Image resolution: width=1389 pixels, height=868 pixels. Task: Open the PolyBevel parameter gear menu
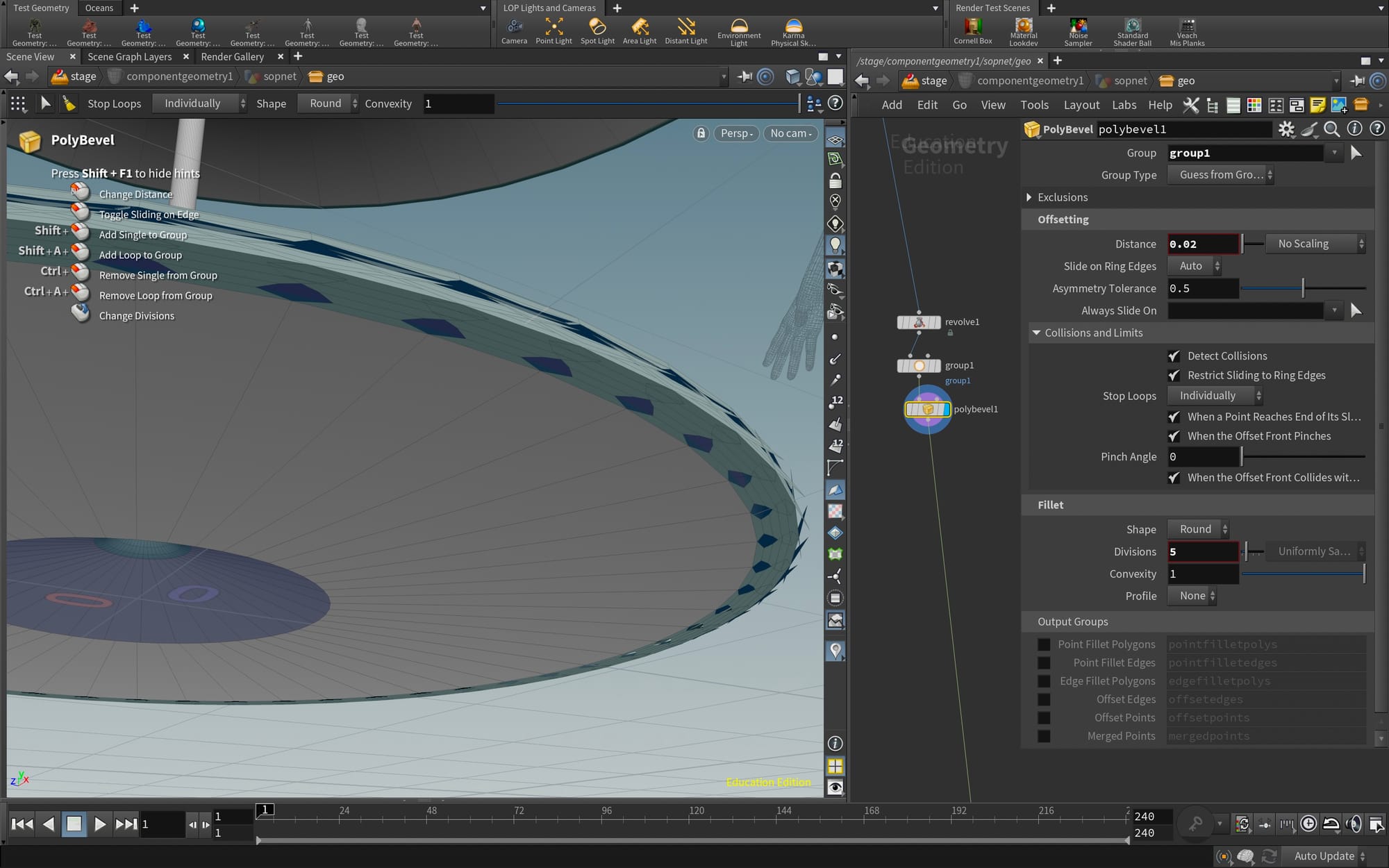1286,129
